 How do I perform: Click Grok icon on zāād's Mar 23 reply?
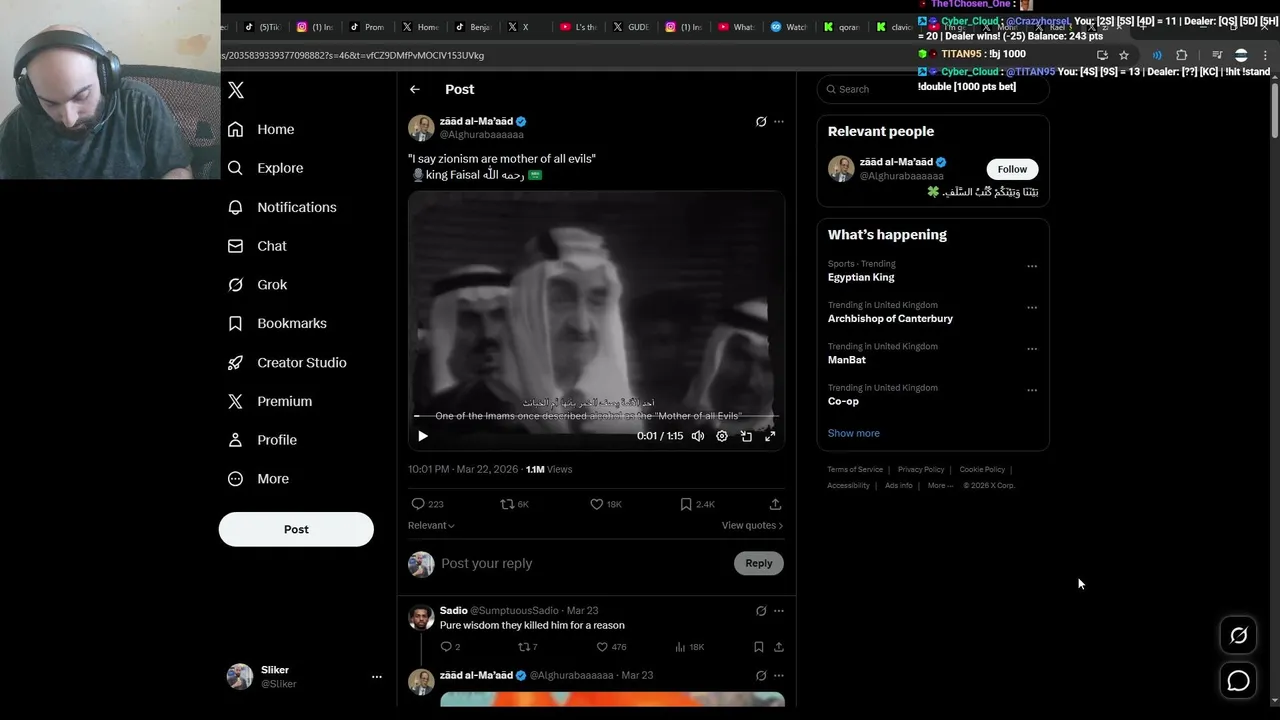[761, 676]
